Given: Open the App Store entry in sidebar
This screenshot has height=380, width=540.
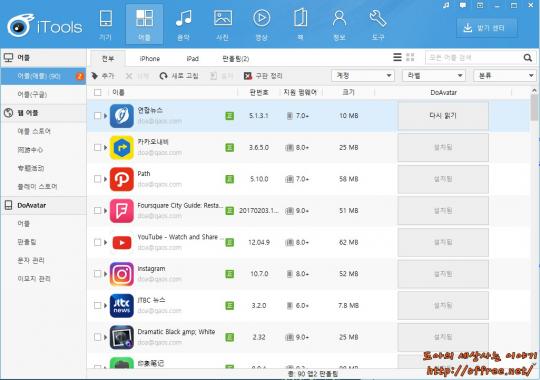Looking at the screenshot, I should (x=34, y=131).
